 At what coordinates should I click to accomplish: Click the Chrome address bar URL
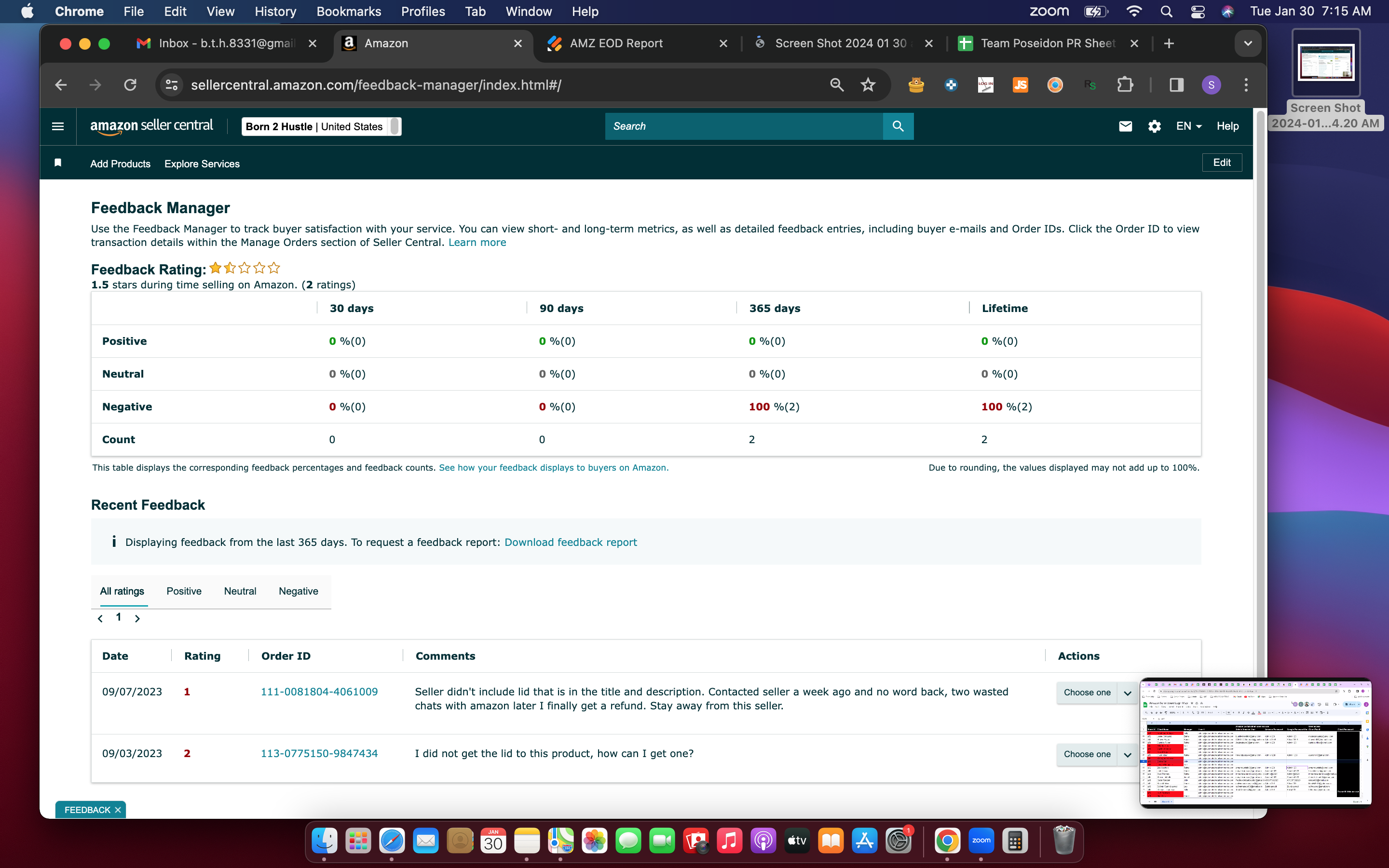(x=376, y=85)
